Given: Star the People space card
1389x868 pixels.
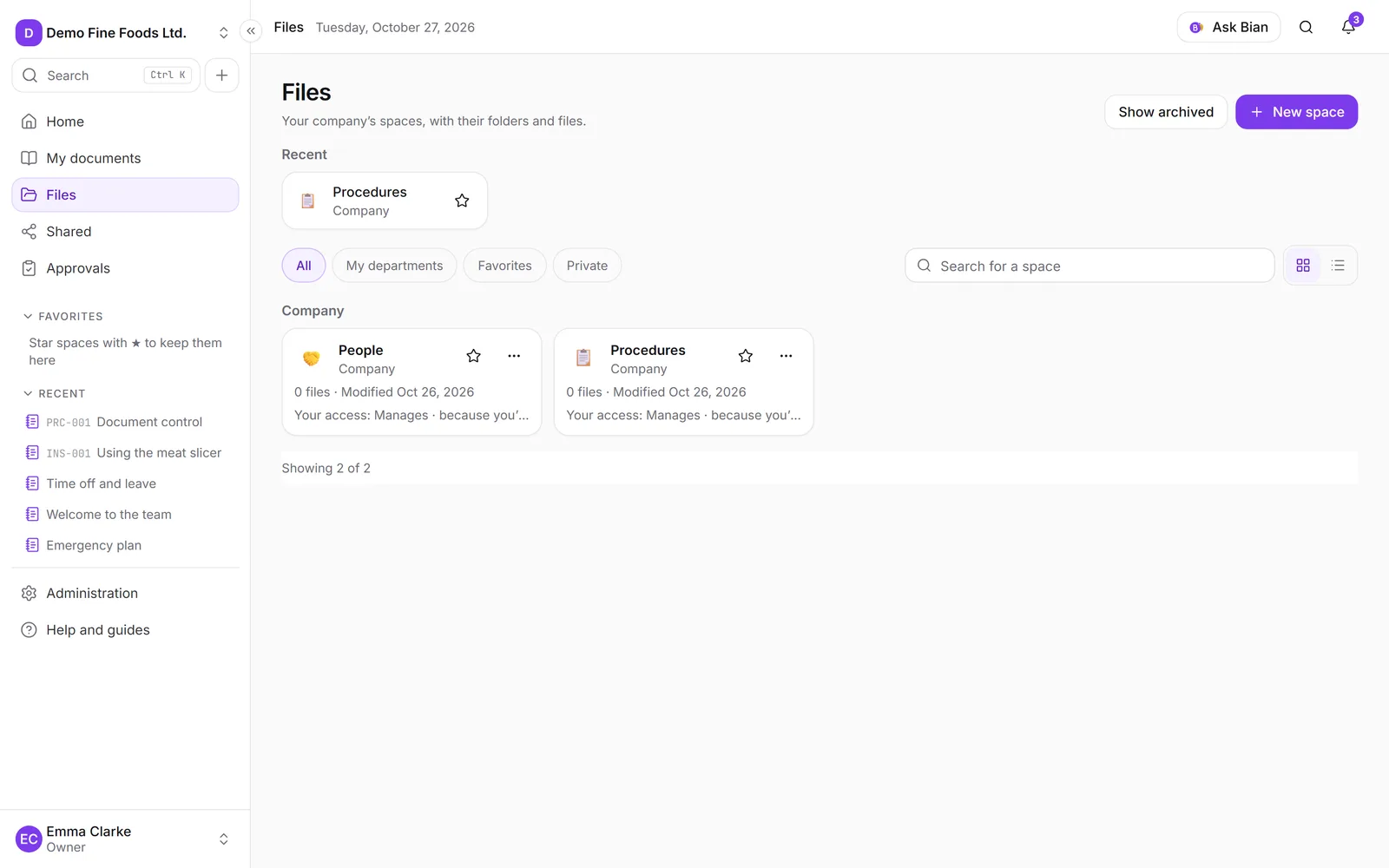Looking at the screenshot, I should [x=473, y=356].
